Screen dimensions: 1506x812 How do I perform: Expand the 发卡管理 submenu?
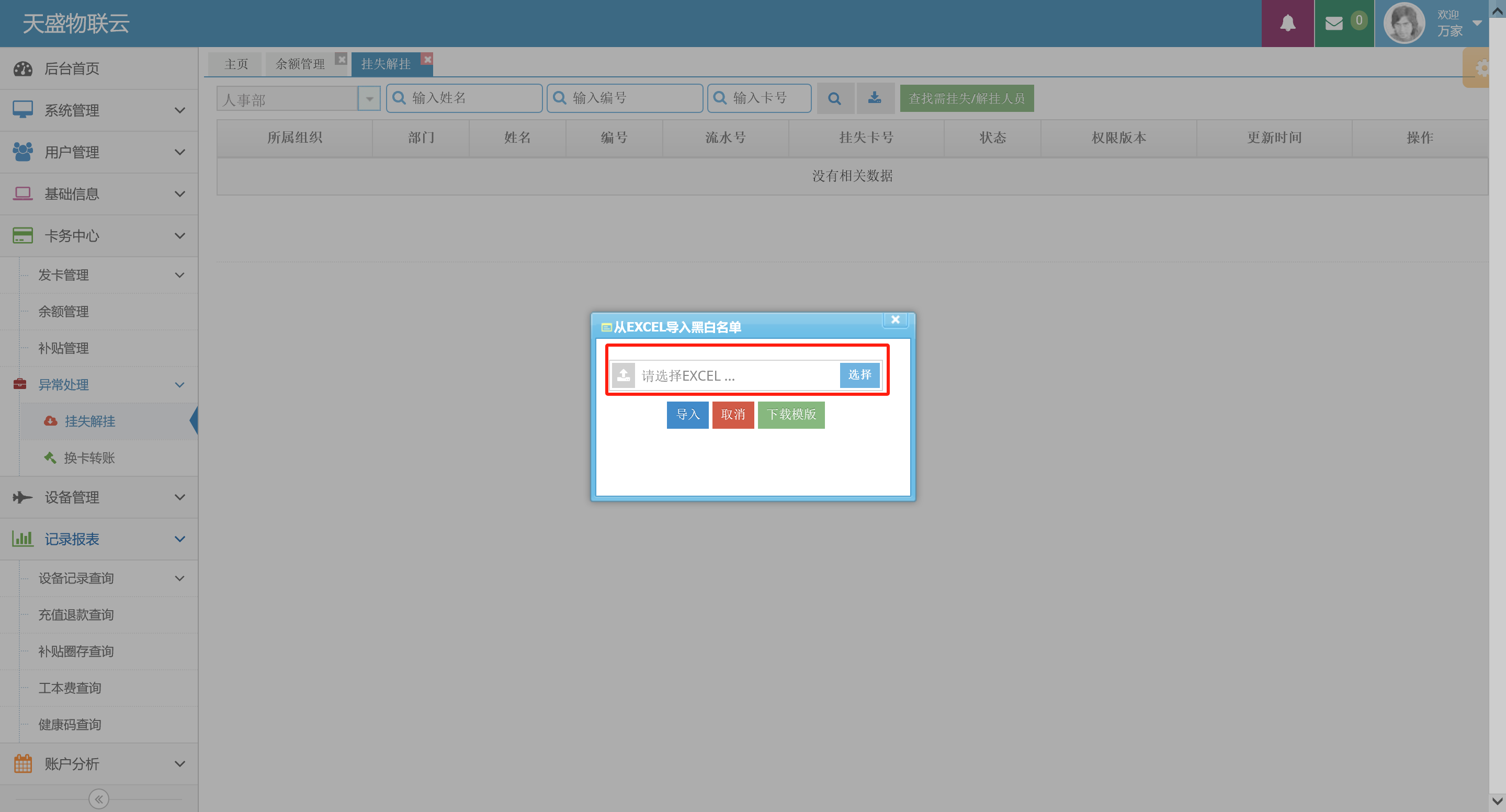pos(108,275)
